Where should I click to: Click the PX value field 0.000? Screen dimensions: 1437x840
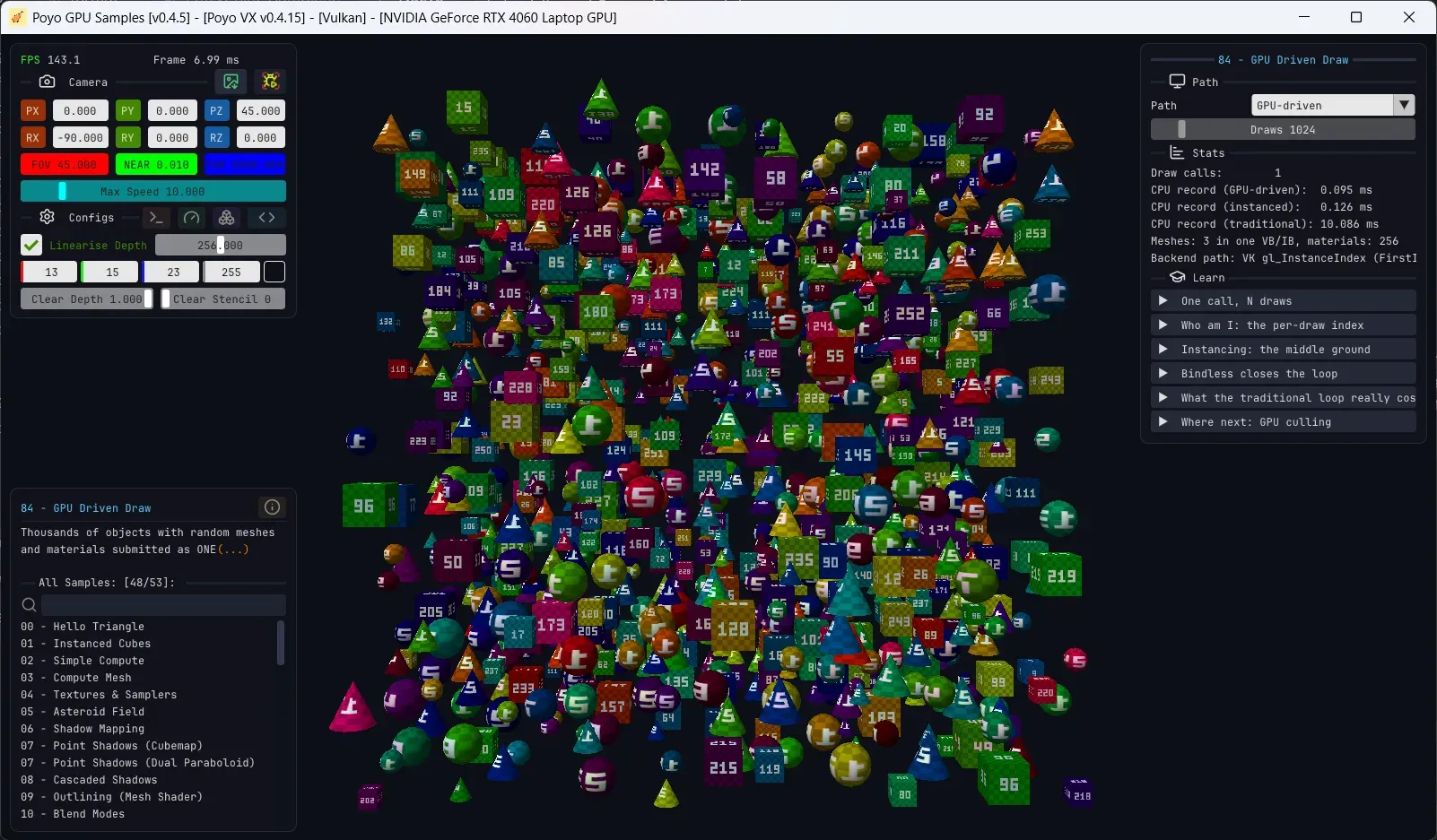point(80,111)
